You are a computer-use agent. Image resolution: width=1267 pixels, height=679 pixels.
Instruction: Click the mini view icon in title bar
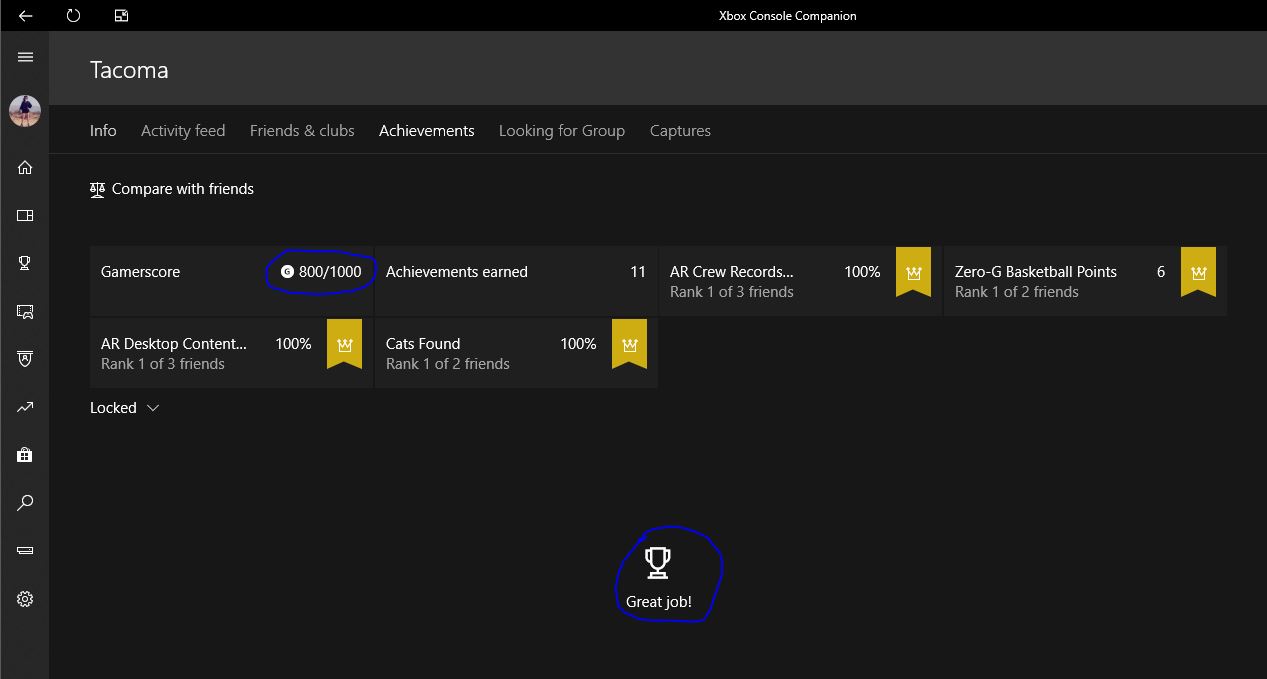(121, 16)
